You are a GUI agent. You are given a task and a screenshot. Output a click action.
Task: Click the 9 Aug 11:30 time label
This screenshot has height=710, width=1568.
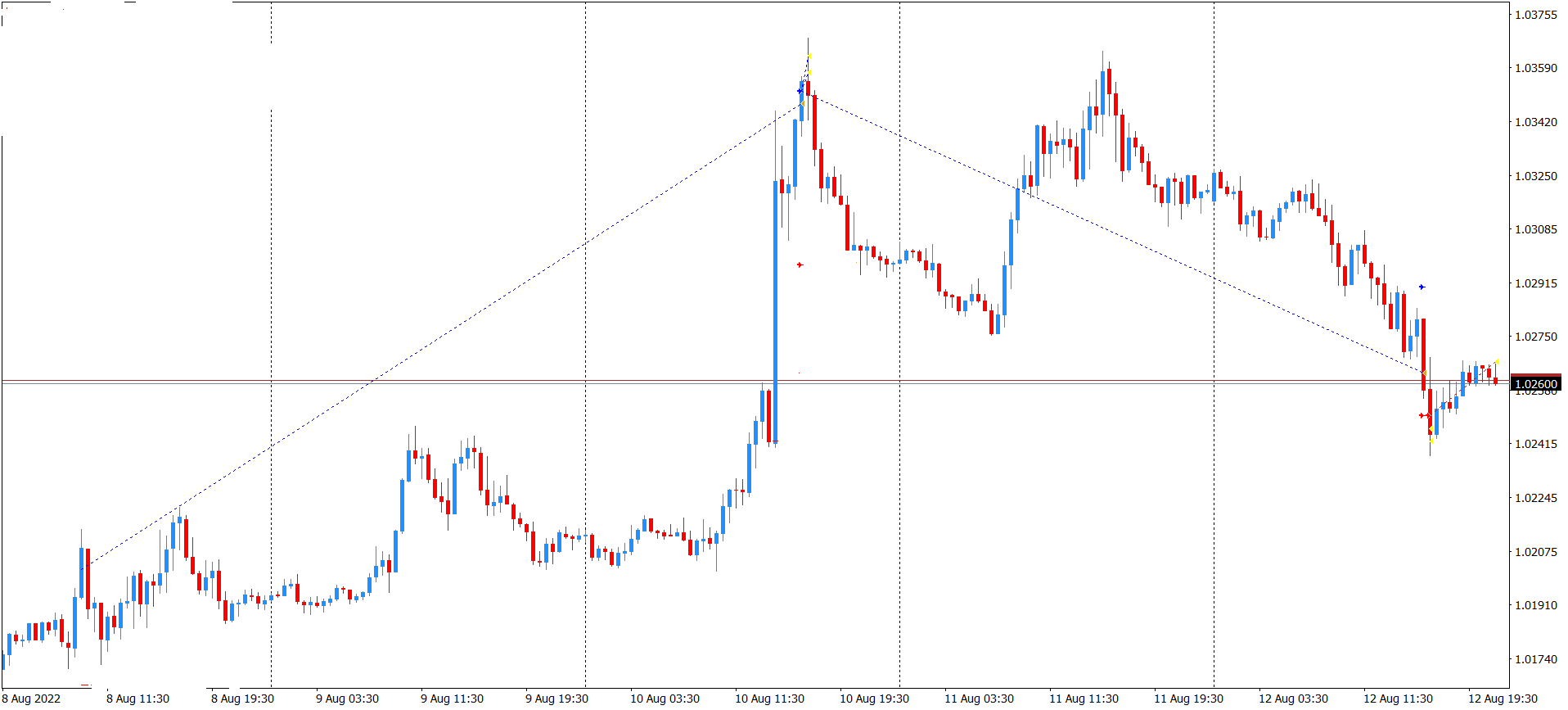[x=452, y=699]
